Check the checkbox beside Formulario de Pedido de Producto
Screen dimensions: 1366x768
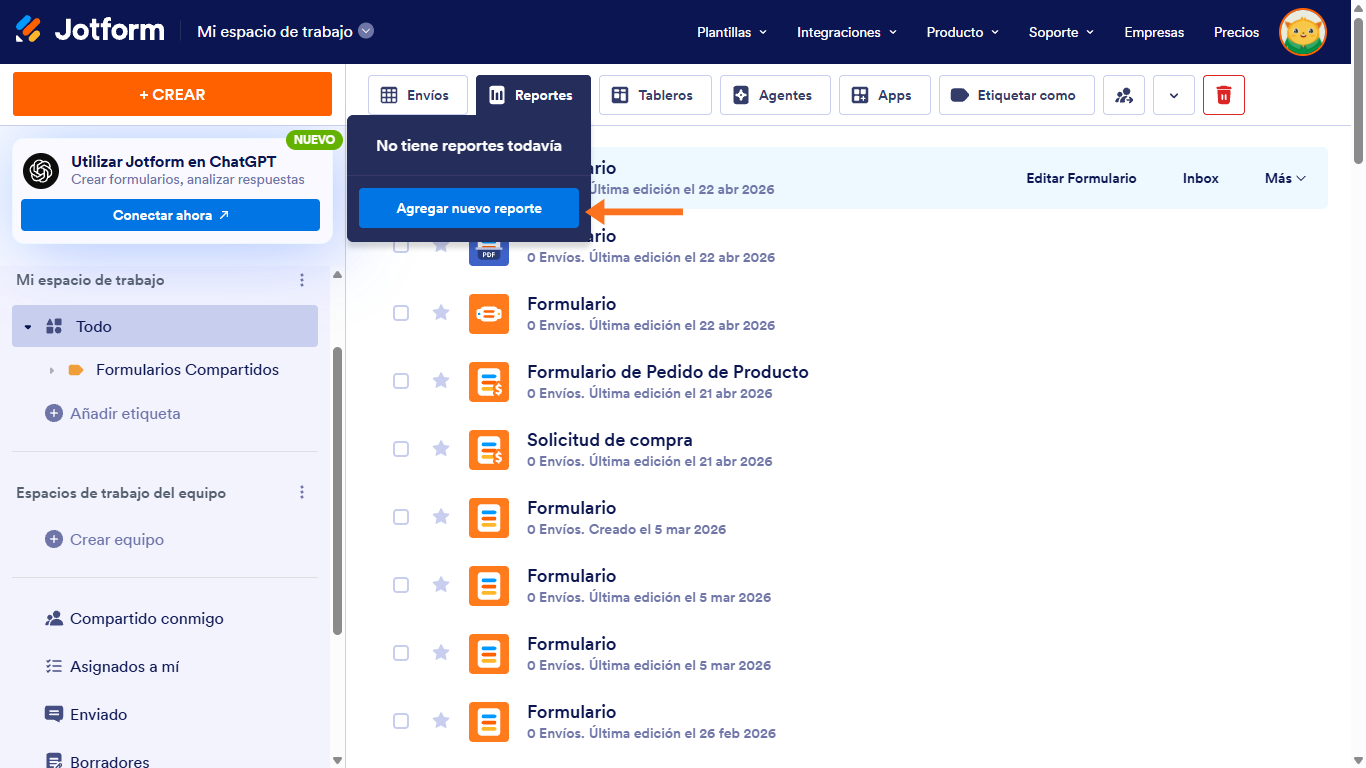[x=401, y=381]
